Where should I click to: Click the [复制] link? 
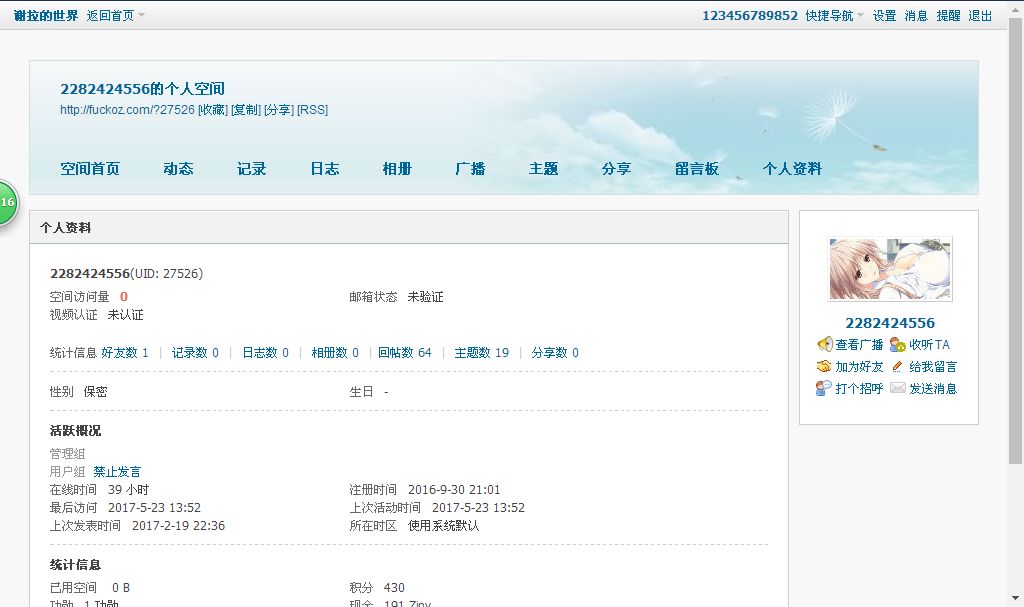[x=246, y=110]
